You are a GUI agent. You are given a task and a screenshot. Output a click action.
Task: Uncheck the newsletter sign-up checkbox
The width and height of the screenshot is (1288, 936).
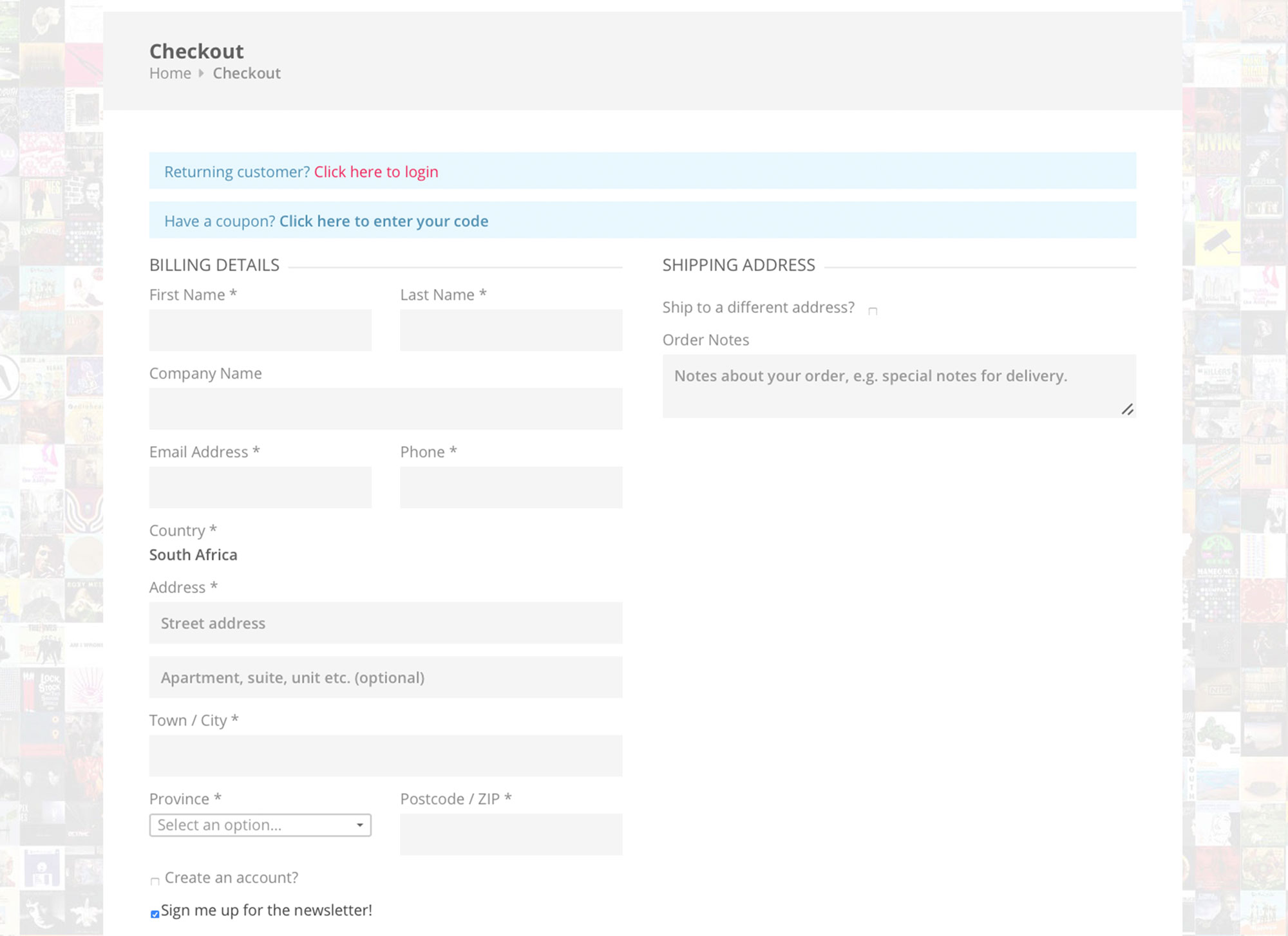(155, 914)
